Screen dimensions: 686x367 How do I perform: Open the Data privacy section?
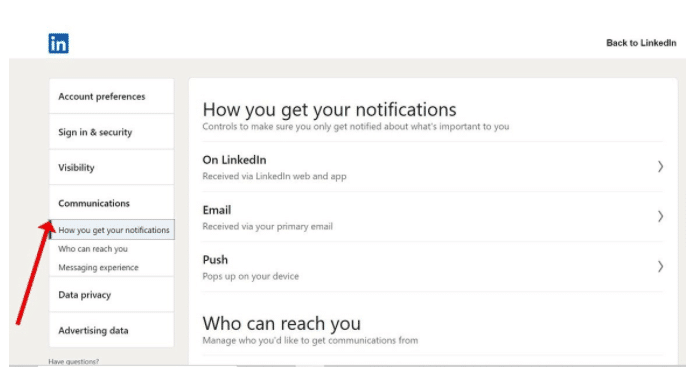tap(112, 294)
